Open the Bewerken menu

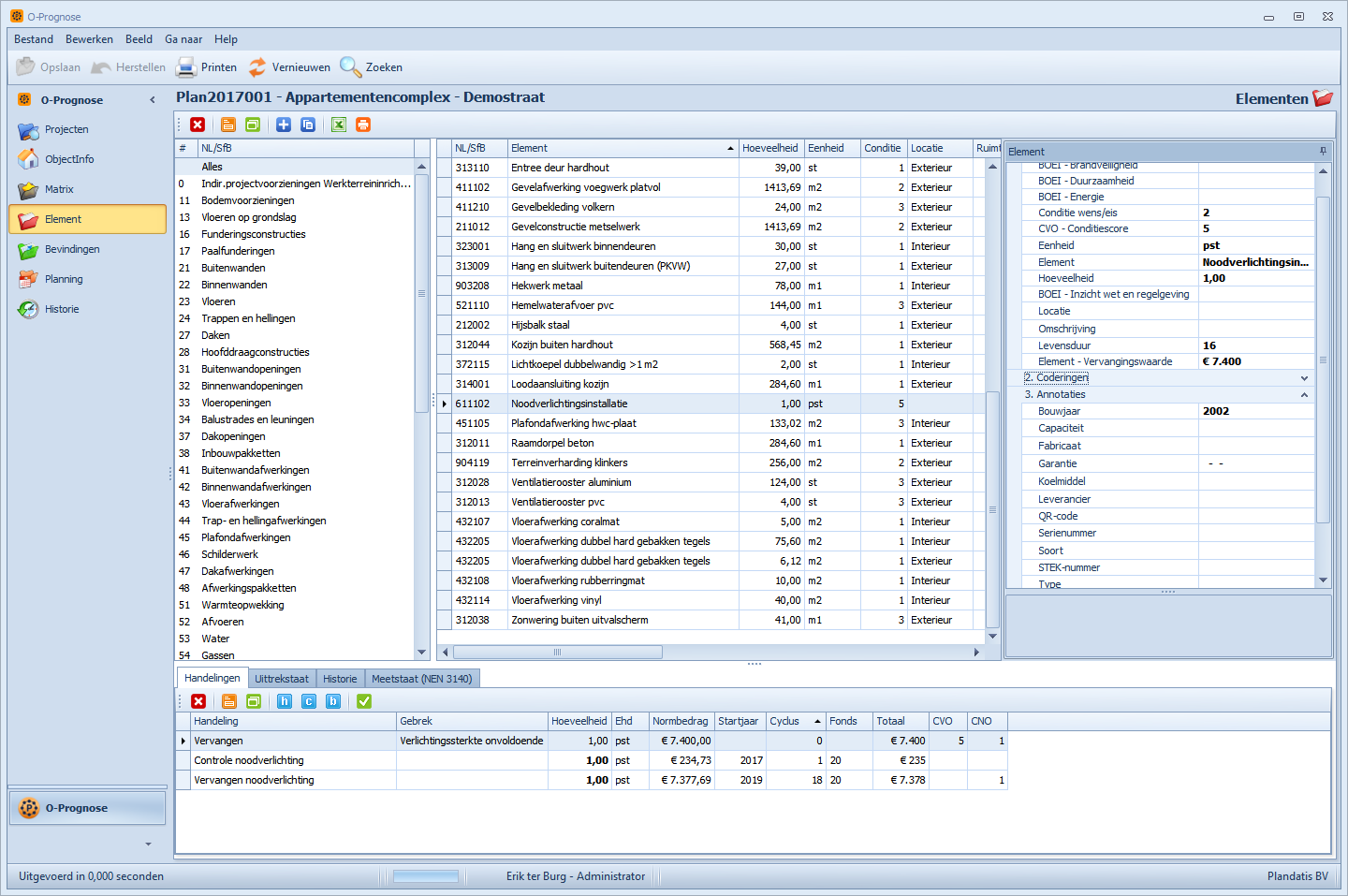click(89, 39)
